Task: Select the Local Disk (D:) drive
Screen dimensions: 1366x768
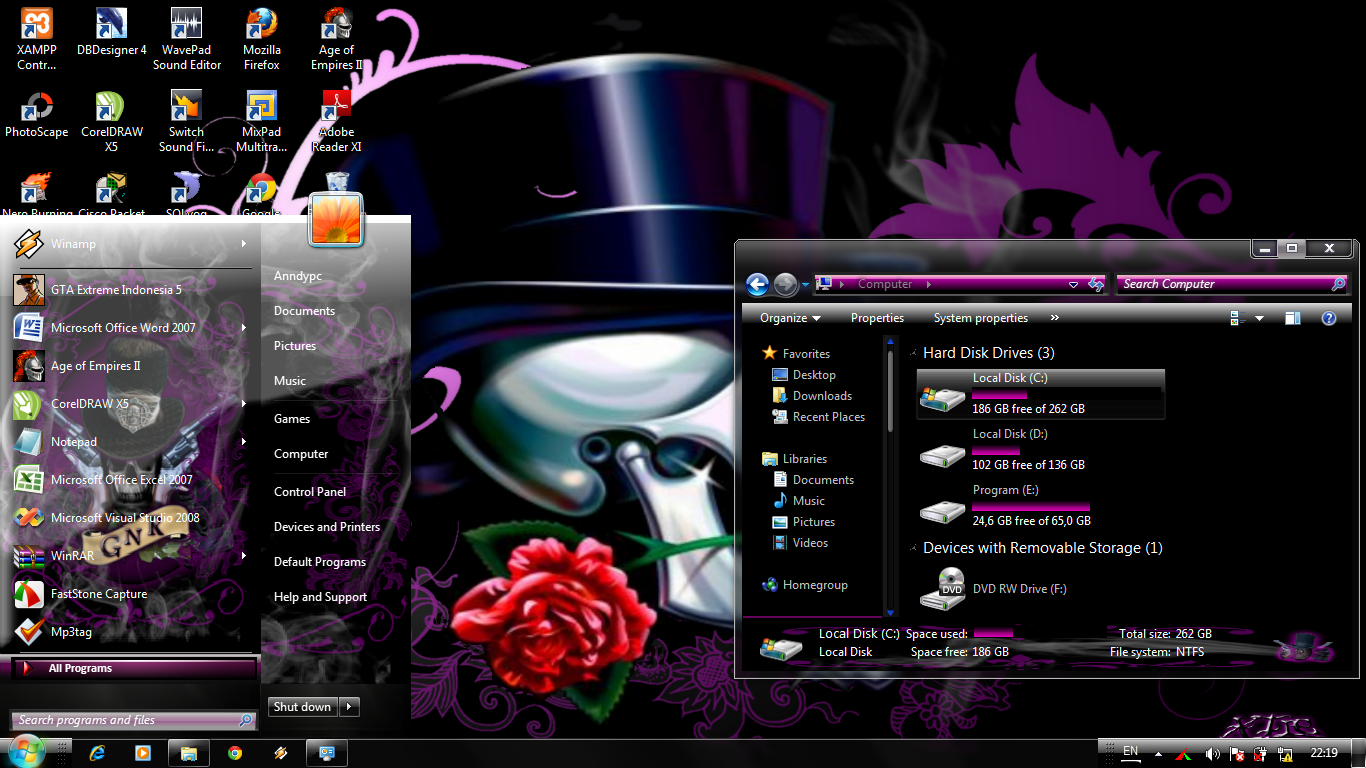Action: click(x=1041, y=449)
